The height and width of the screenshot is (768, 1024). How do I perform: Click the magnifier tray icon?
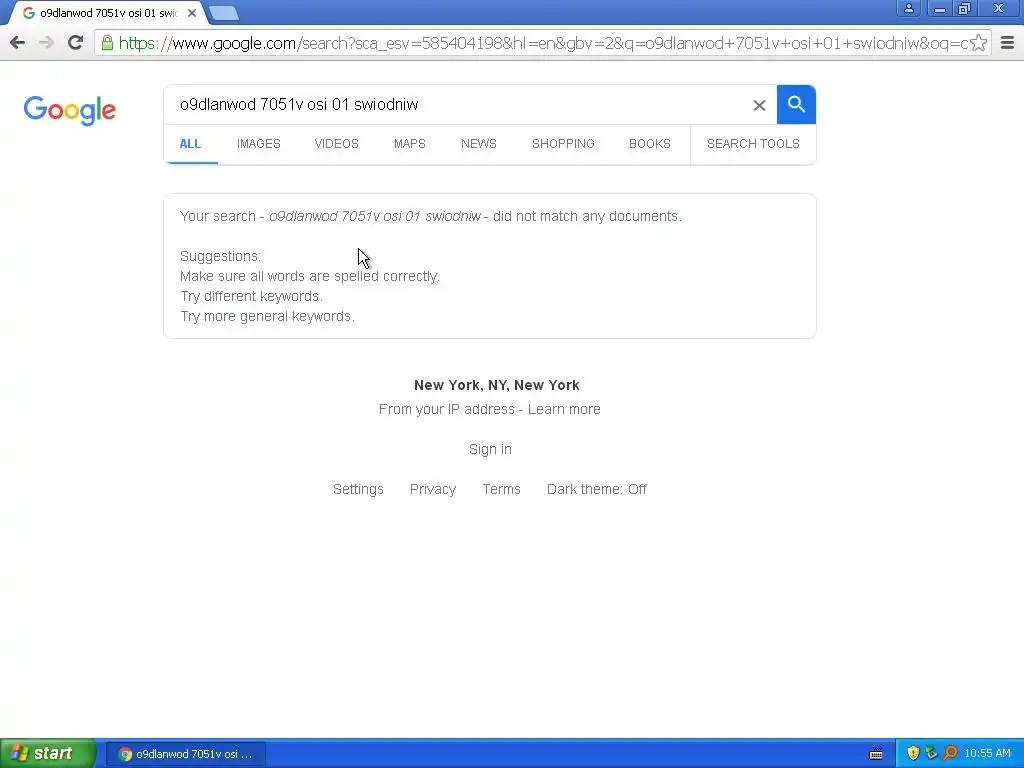pos(950,753)
